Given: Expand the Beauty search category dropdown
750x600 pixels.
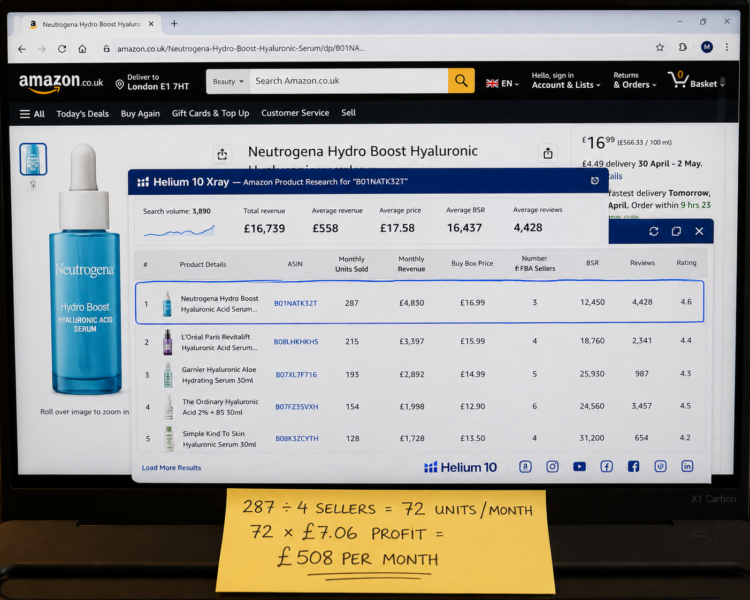Looking at the screenshot, I should [x=228, y=81].
